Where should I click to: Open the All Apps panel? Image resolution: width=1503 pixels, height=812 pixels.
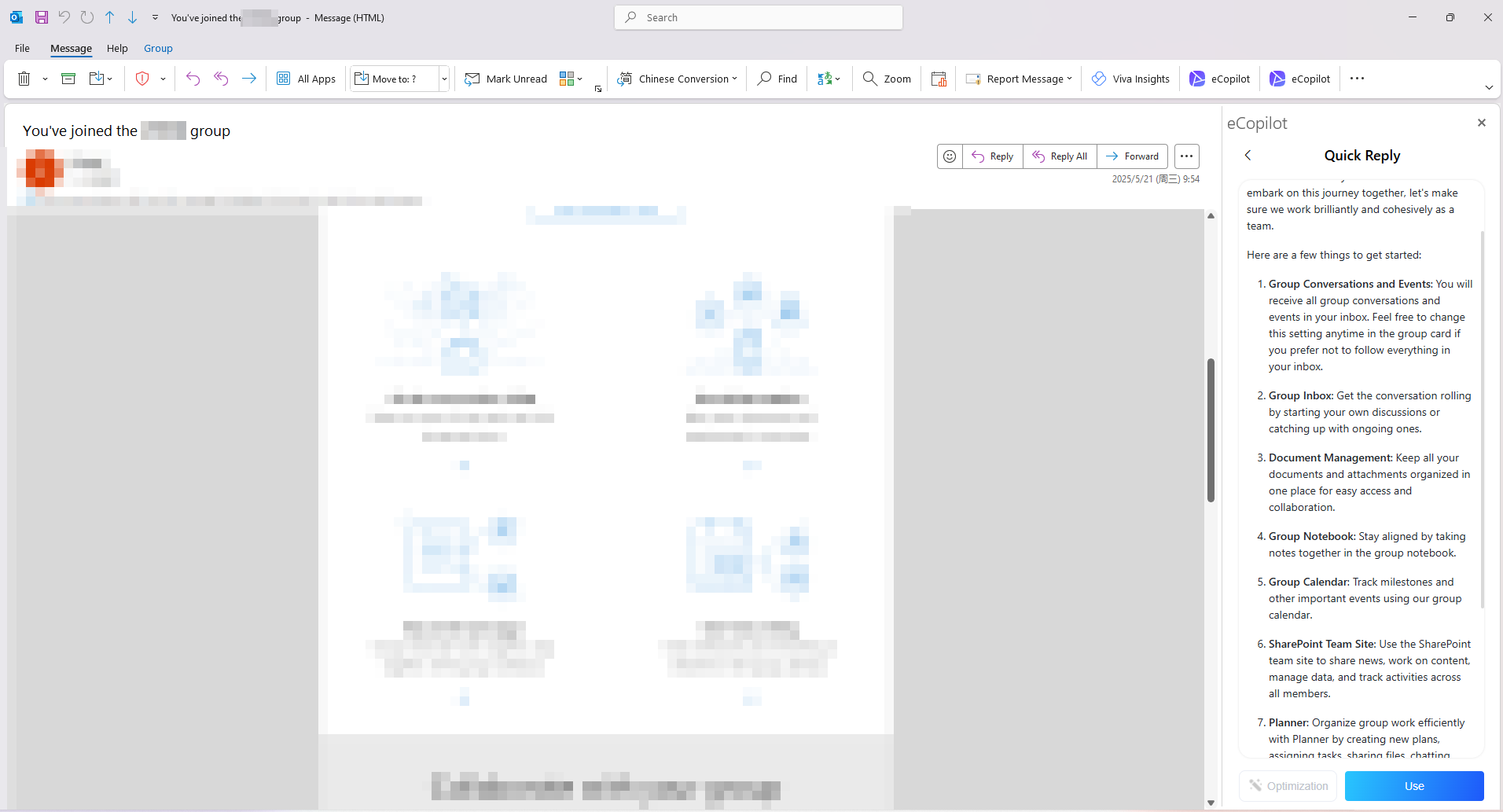click(306, 78)
